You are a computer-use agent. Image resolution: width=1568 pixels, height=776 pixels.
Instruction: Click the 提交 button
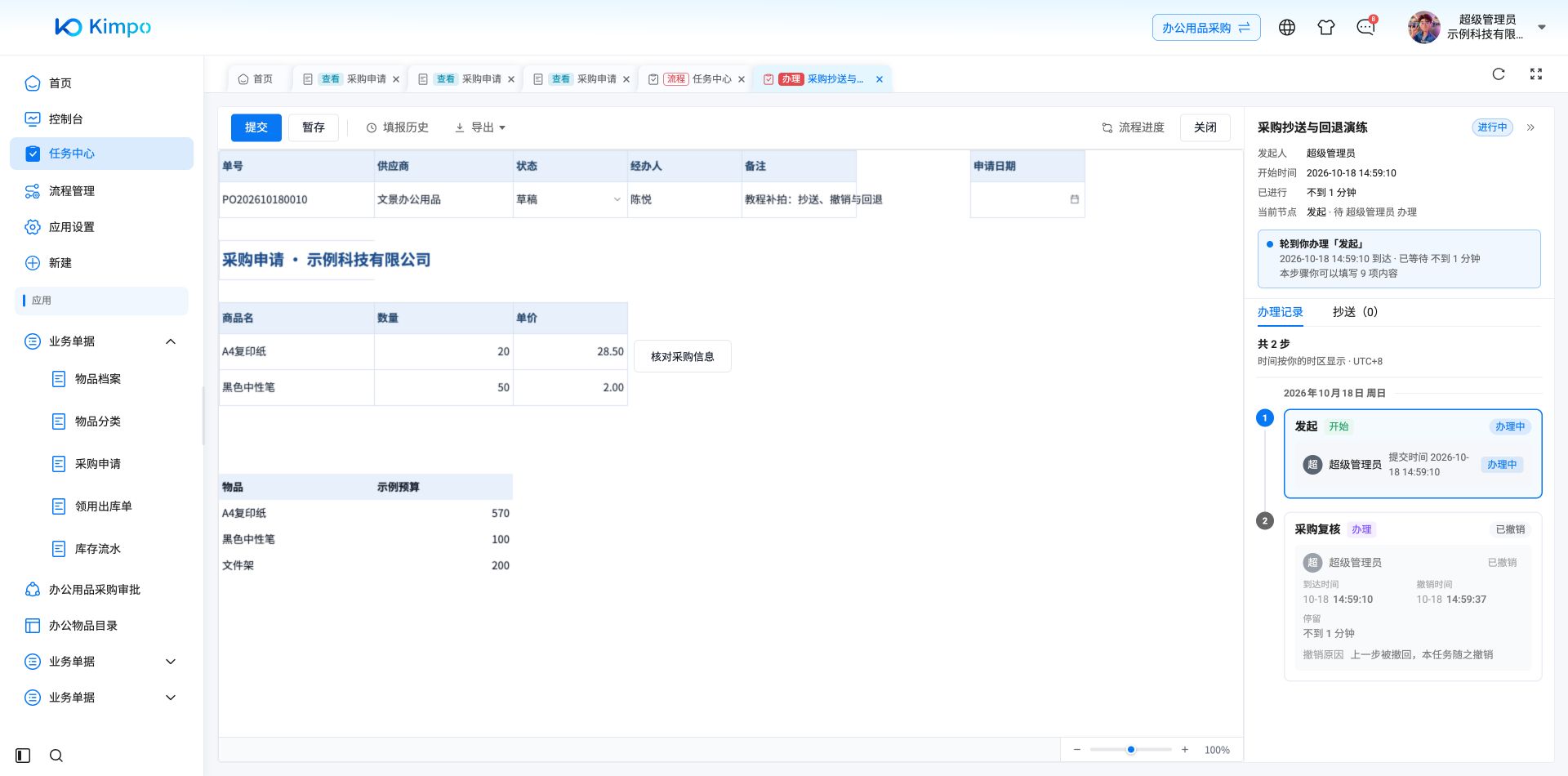pyautogui.click(x=256, y=127)
